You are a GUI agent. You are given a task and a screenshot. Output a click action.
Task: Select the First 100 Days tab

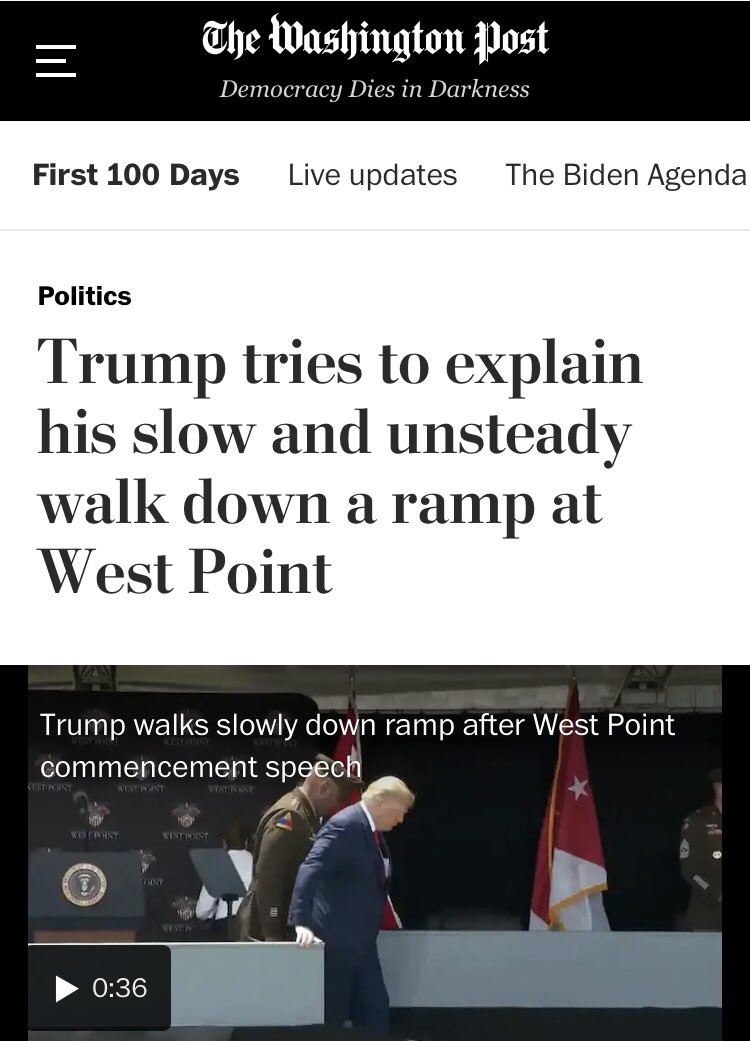(136, 175)
